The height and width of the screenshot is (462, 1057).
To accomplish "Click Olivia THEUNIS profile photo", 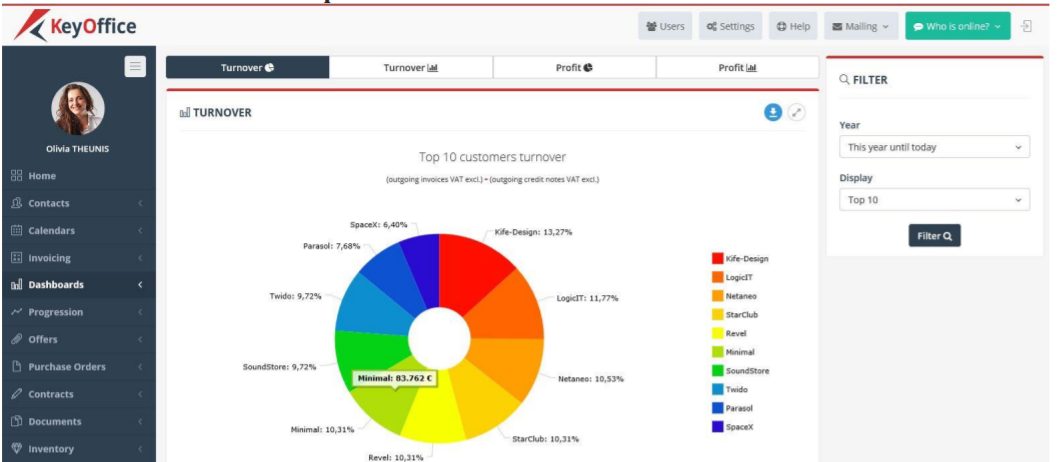I will pyautogui.click(x=78, y=109).
